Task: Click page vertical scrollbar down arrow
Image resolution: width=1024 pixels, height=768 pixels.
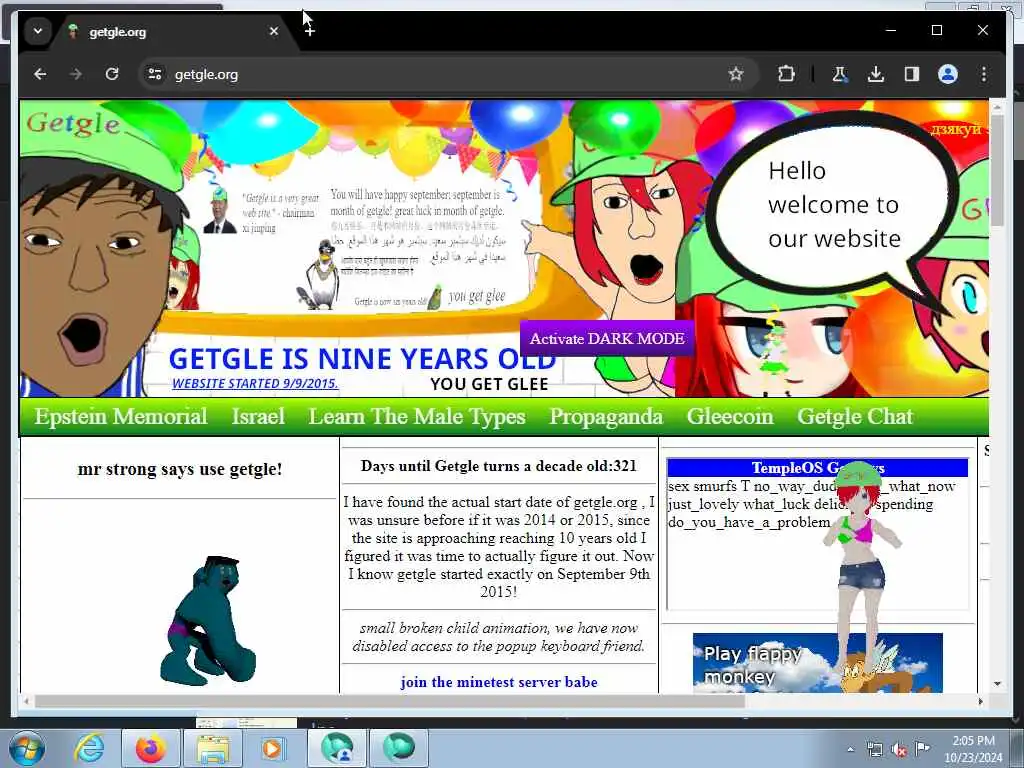Action: tap(997, 684)
